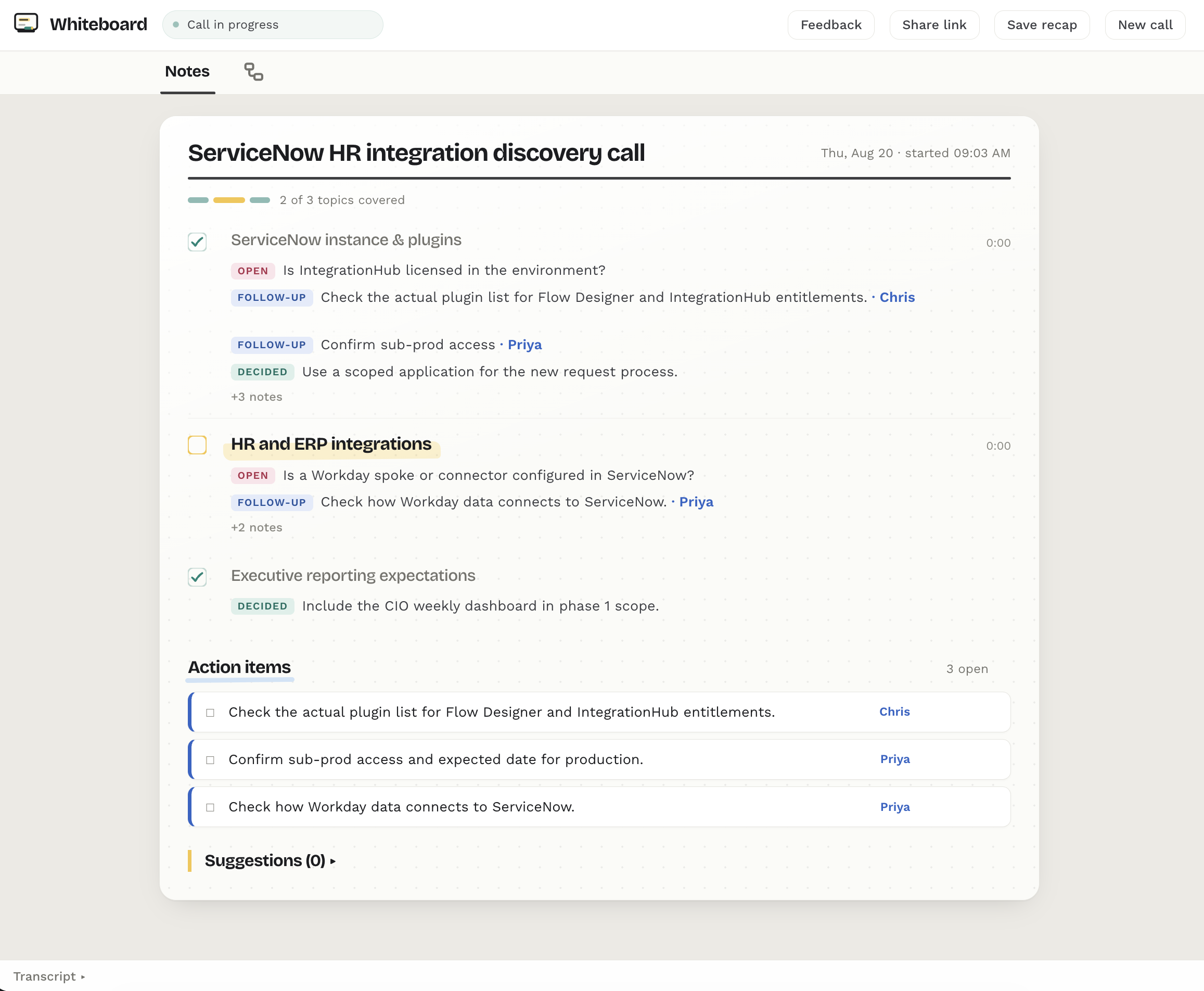This screenshot has width=1204, height=991.
Task: Click the yellow topic progress segment
Action: 229,200
